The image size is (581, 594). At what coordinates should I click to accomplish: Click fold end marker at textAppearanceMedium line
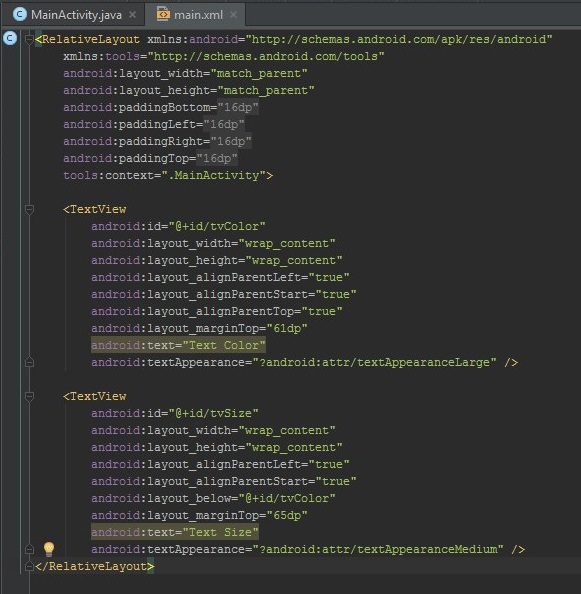[x=29, y=549]
